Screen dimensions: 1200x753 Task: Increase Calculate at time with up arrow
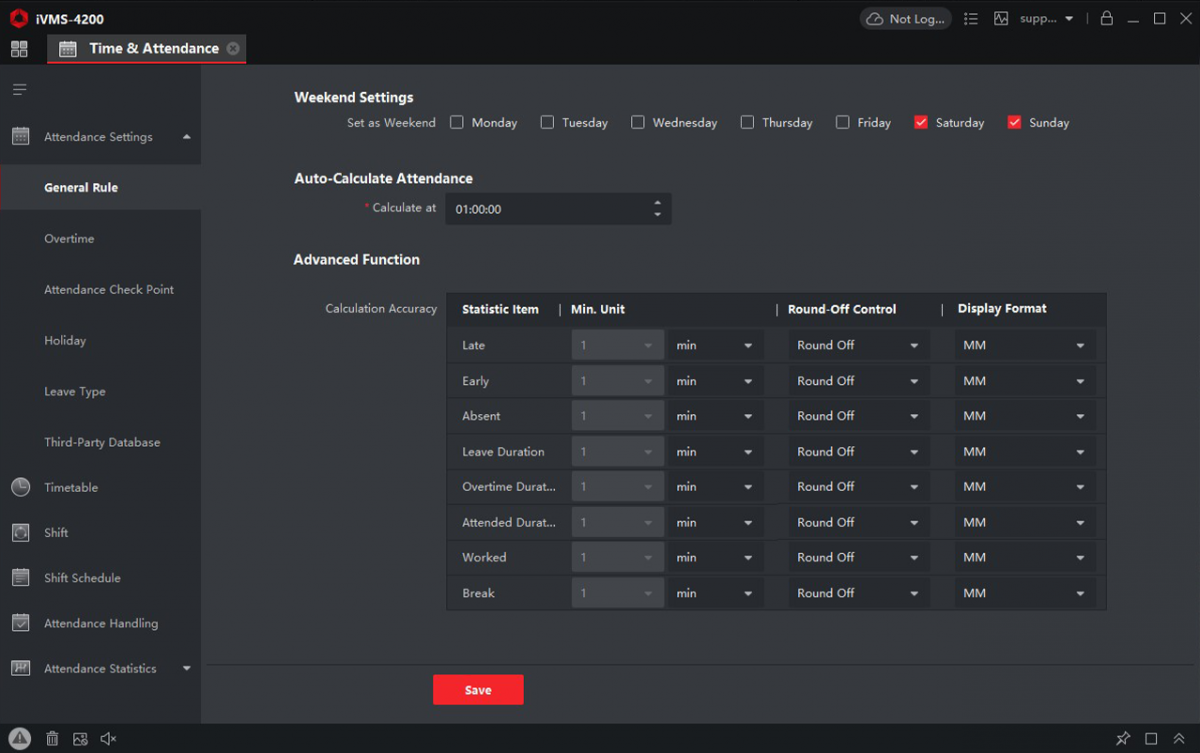tap(657, 204)
